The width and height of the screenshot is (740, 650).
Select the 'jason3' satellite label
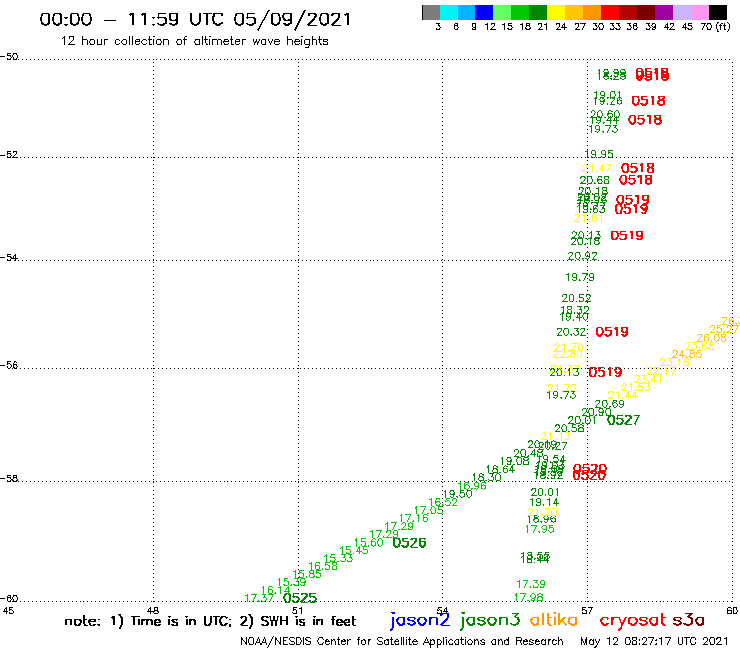pos(490,620)
